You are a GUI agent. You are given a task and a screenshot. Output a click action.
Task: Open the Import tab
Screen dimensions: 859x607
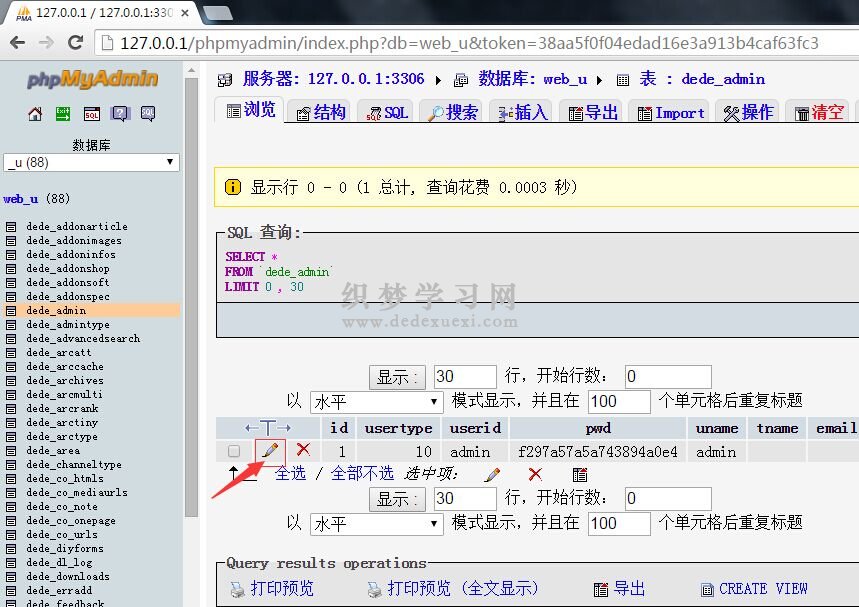coord(671,112)
